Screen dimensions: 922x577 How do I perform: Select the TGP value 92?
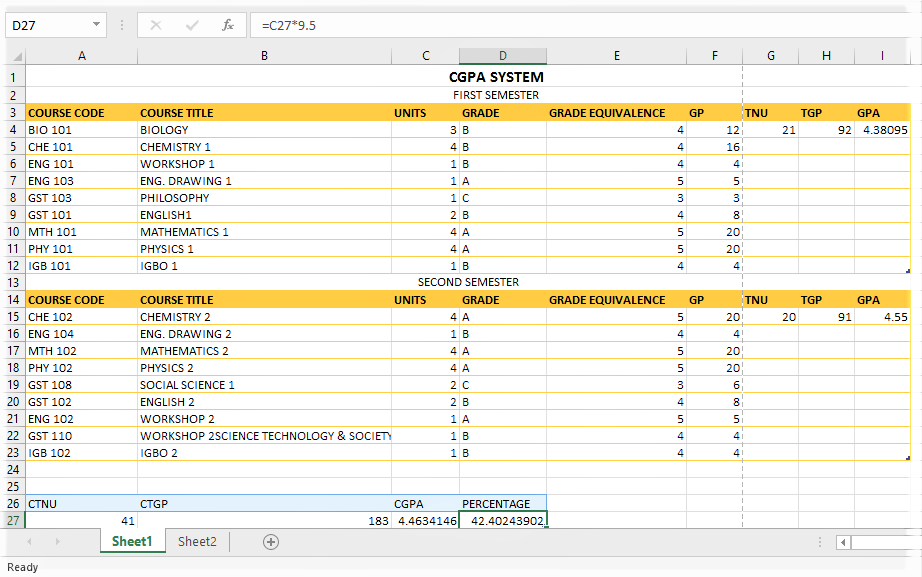(826, 130)
